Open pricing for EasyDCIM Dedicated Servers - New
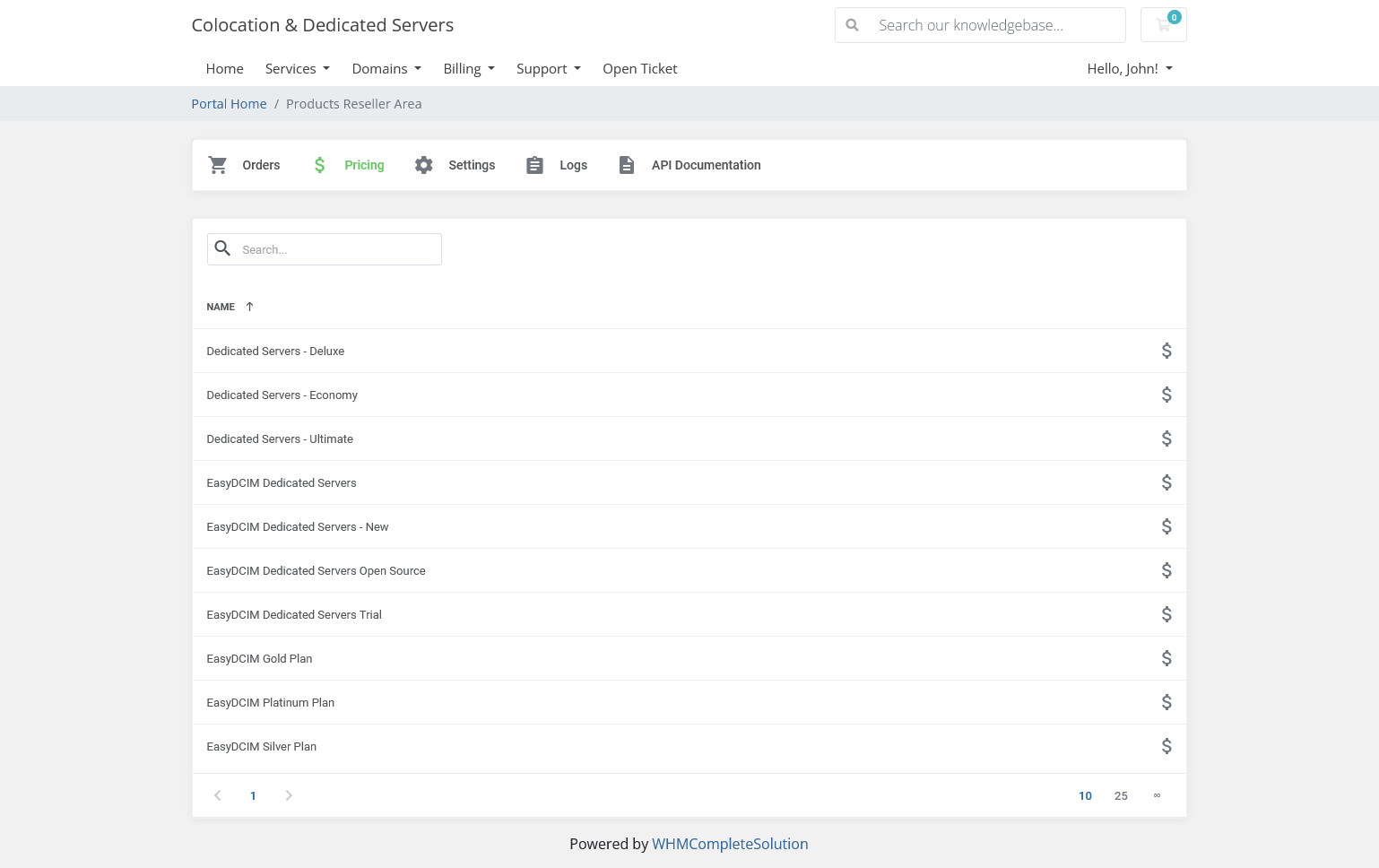This screenshot has width=1379, height=868. [x=1167, y=526]
